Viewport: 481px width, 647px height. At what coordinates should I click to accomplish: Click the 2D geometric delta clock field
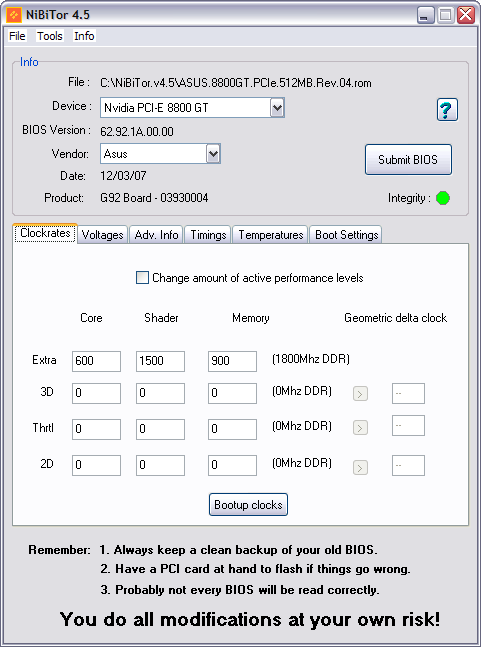[x=408, y=465]
